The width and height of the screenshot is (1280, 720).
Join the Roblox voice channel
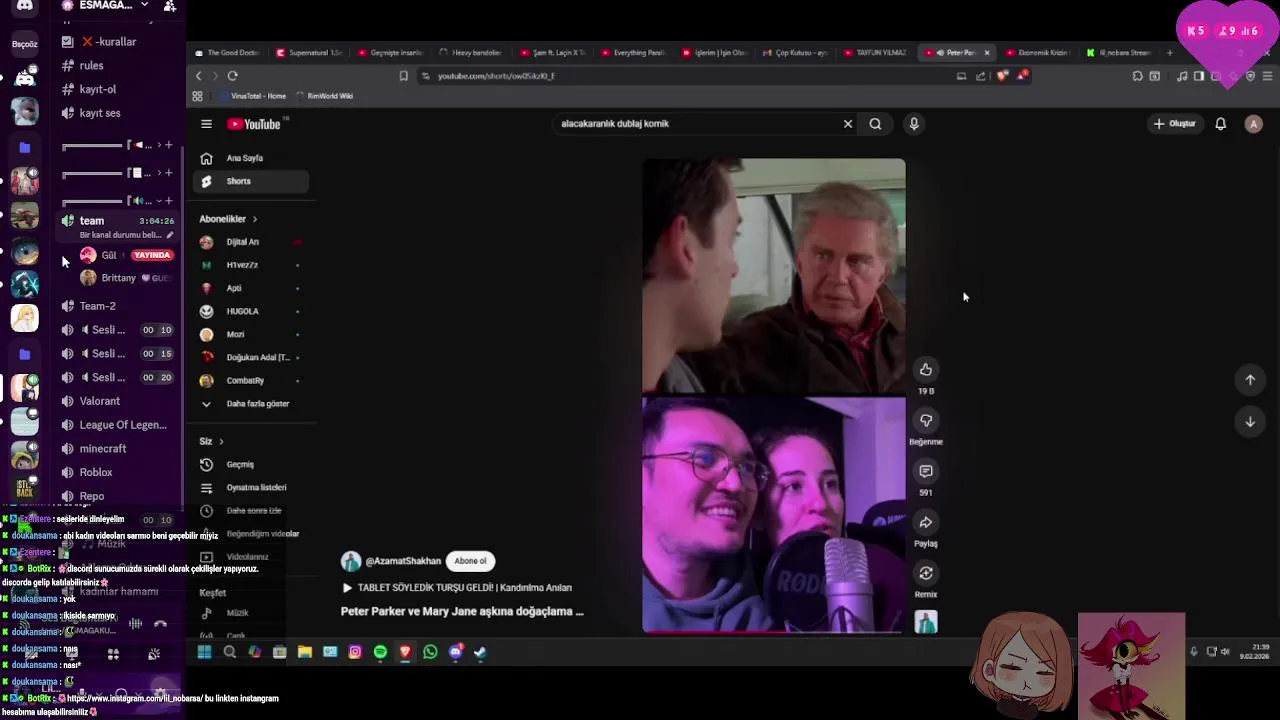pyautogui.click(x=117, y=472)
